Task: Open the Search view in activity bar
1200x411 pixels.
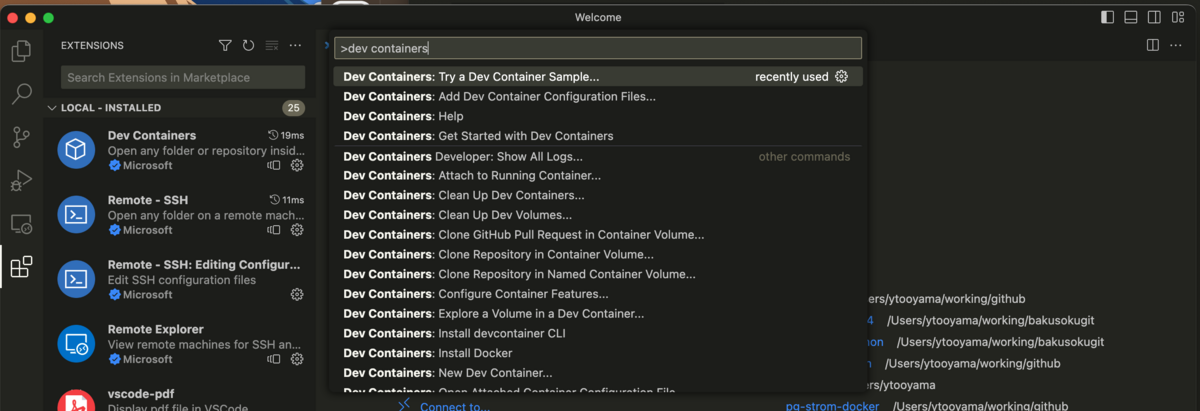Action: [21, 94]
